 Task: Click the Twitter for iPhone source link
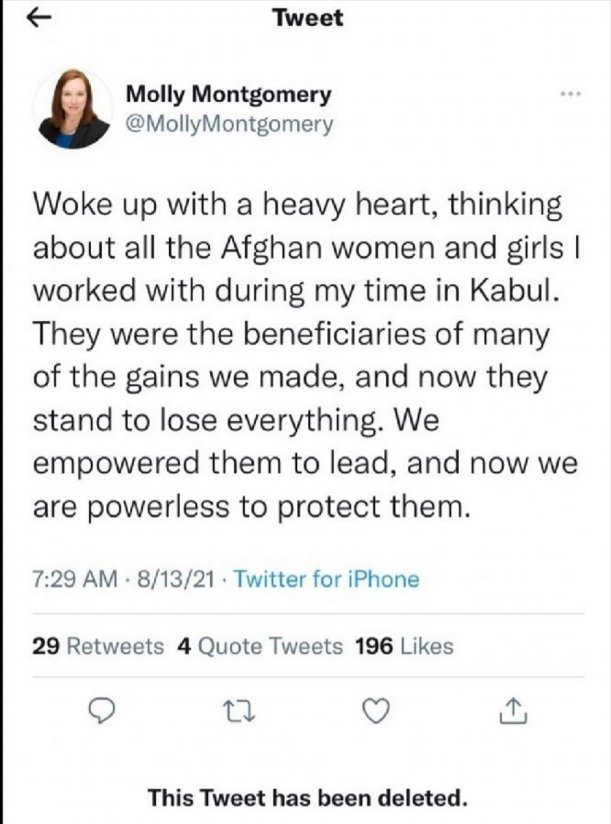pyautogui.click(x=320, y=578)
